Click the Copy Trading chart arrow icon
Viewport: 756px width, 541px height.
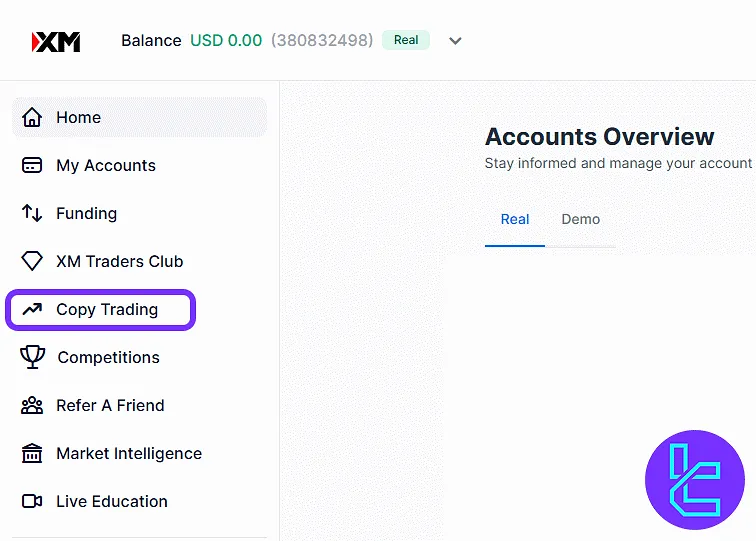(32, 309)
